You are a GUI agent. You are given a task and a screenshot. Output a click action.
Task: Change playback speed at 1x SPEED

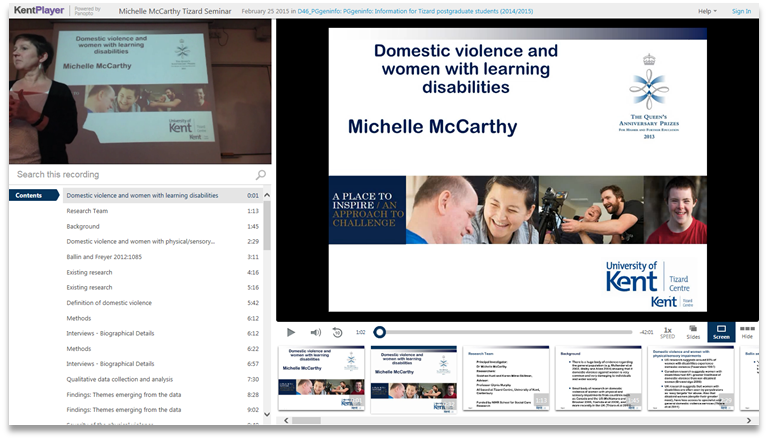(668, 333)
